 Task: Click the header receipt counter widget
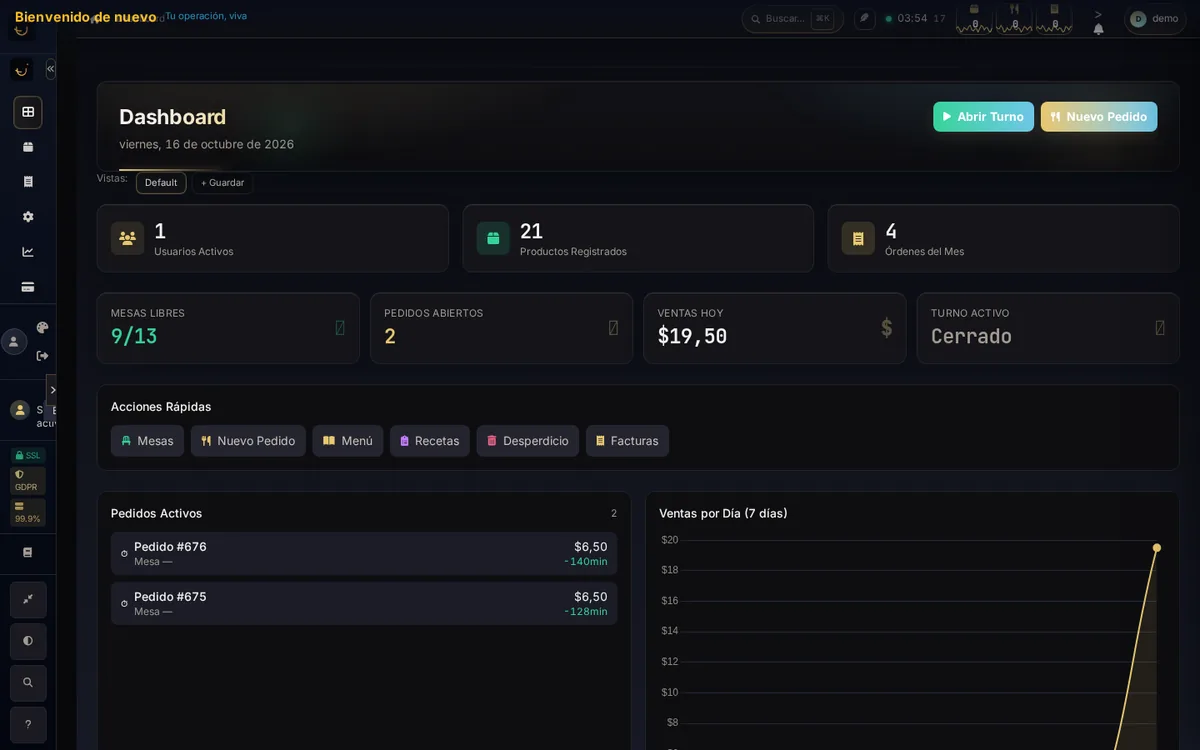point(1054,18)
